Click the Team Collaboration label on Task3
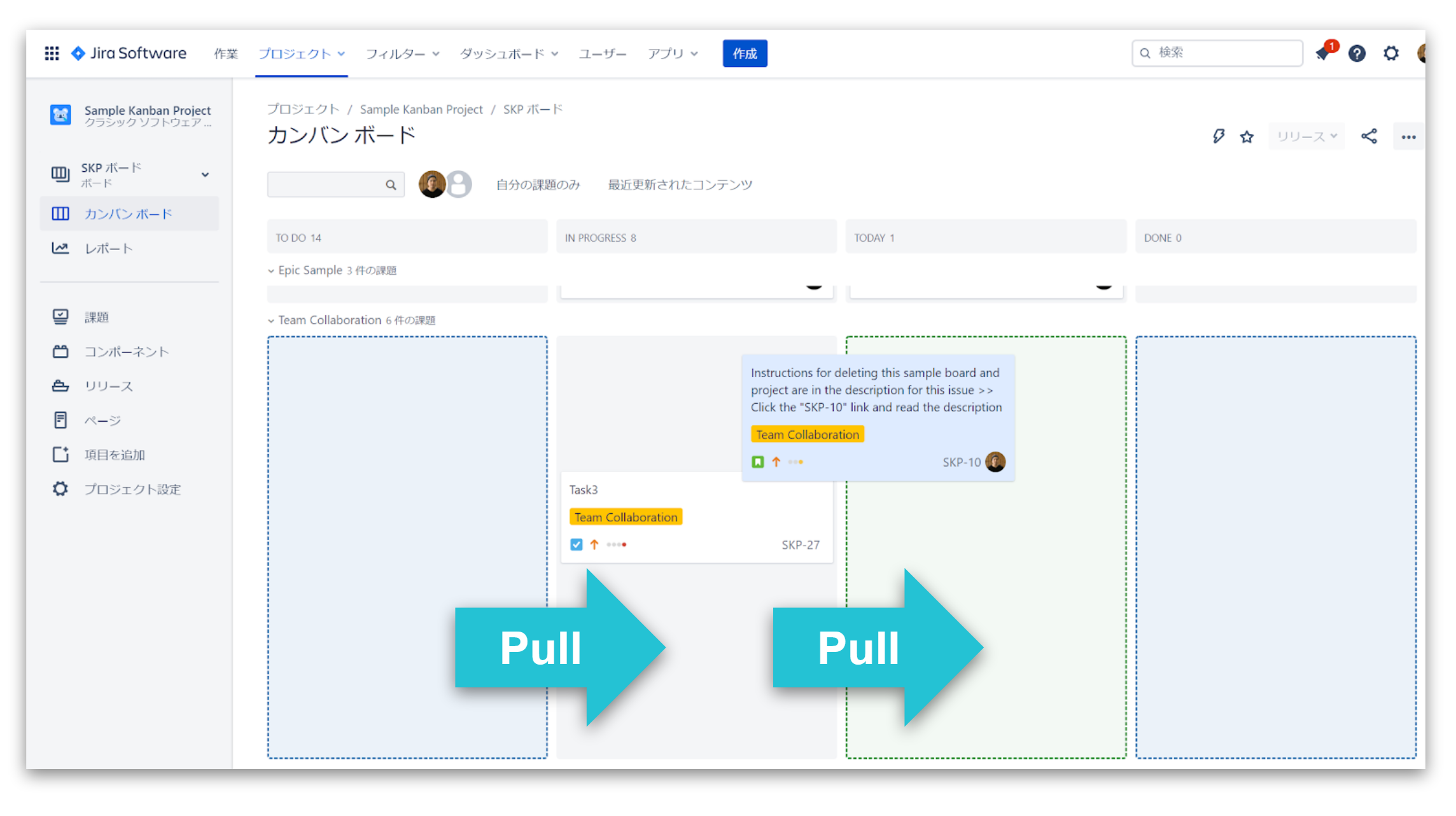 [626, 517]
